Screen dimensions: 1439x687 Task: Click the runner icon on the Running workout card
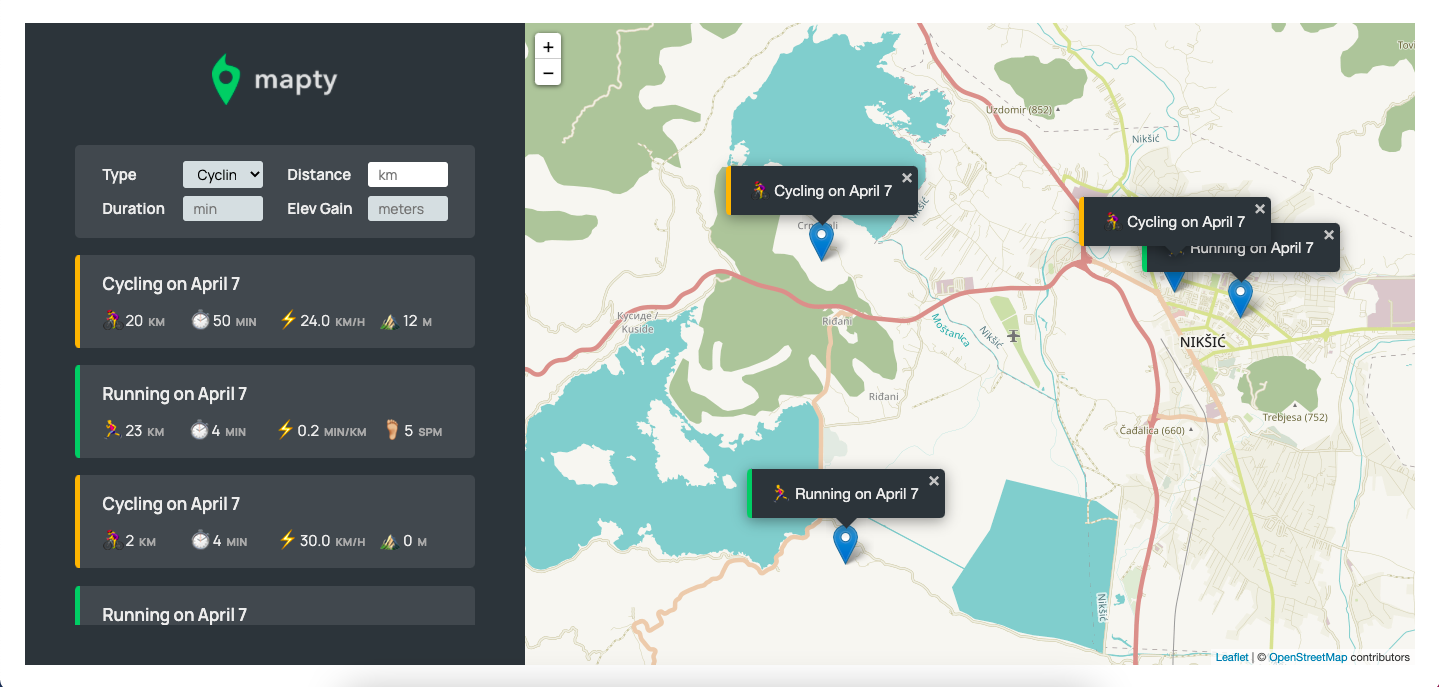coord(111,431)
